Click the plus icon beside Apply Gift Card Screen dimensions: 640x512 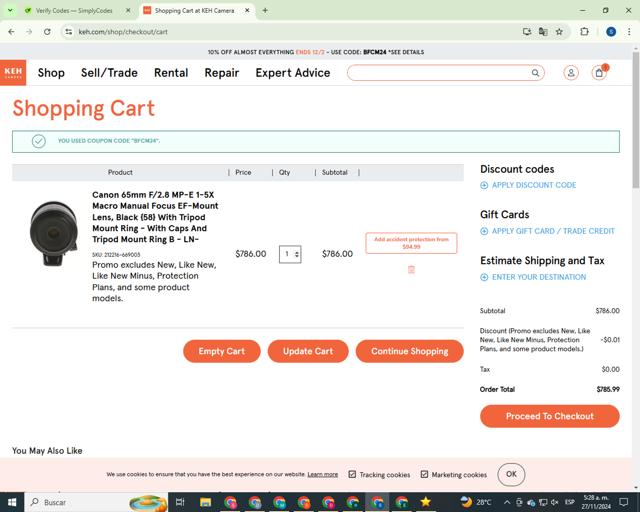[484, 231]
